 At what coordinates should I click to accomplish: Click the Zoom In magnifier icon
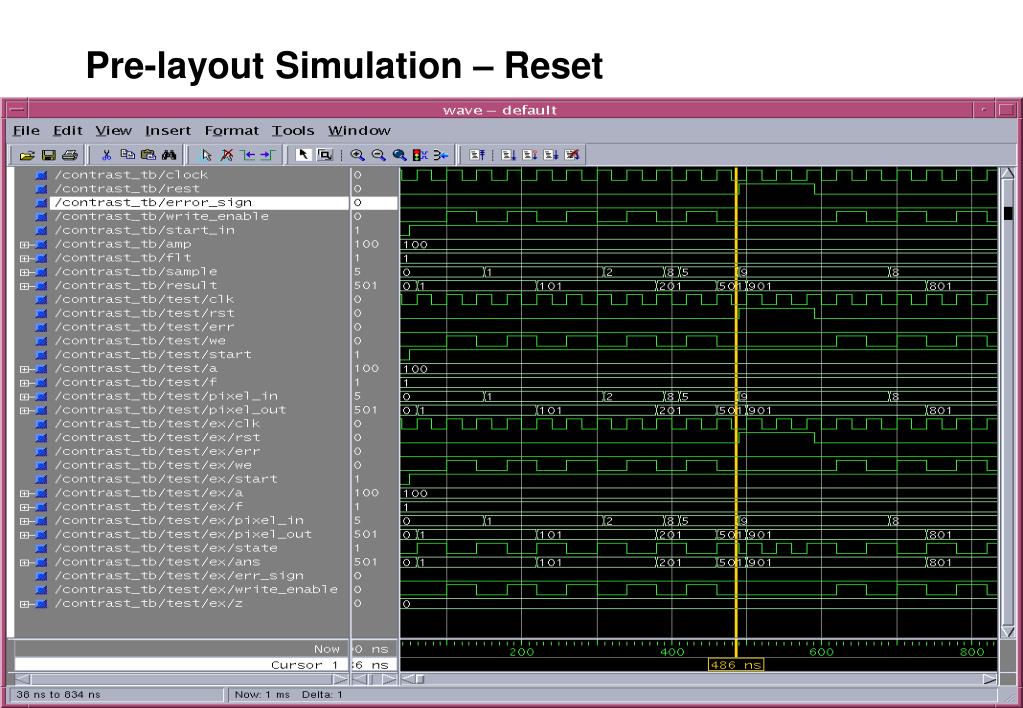tap(357, 155)
